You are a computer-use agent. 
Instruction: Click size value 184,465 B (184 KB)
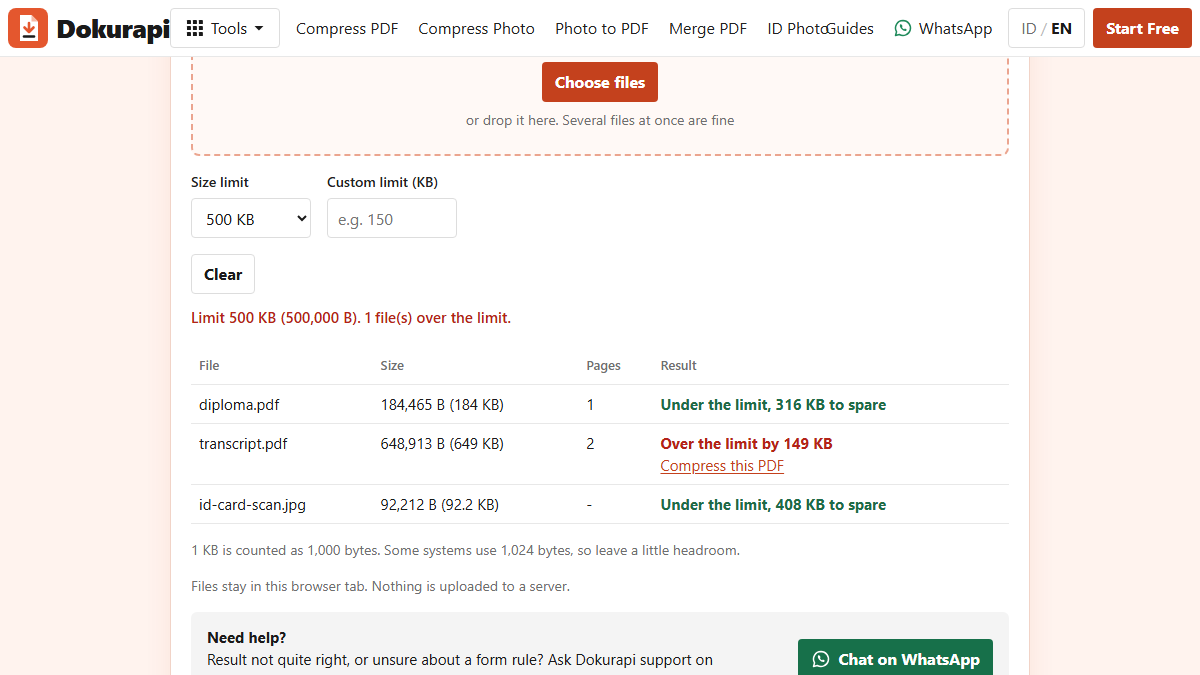click(x=442, y=405)
